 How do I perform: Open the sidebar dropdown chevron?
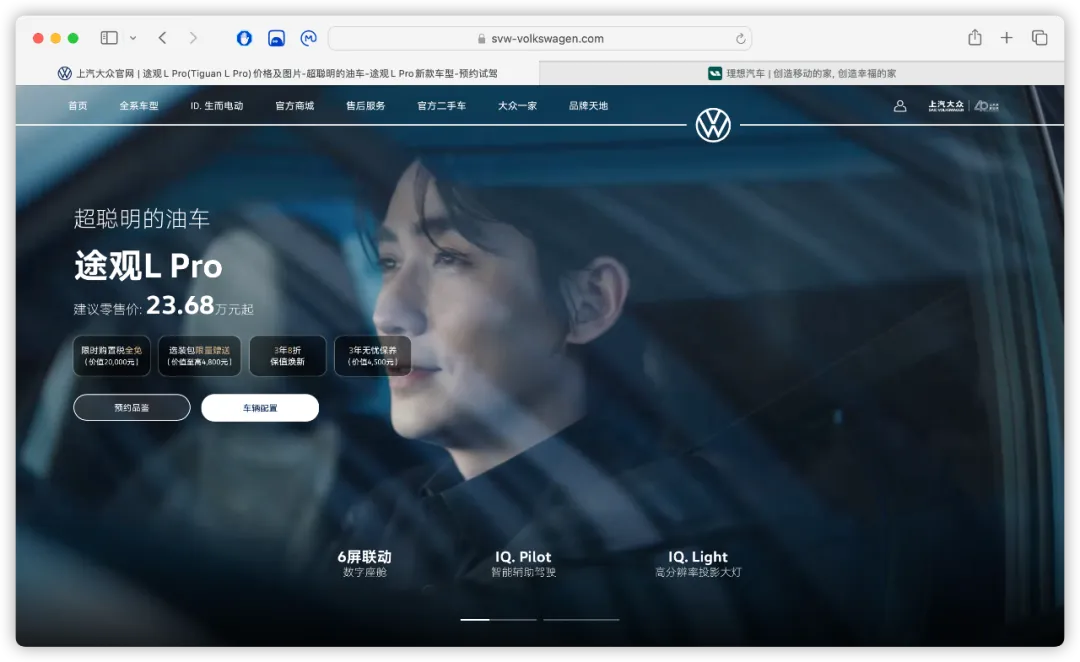tap(133, 39)
